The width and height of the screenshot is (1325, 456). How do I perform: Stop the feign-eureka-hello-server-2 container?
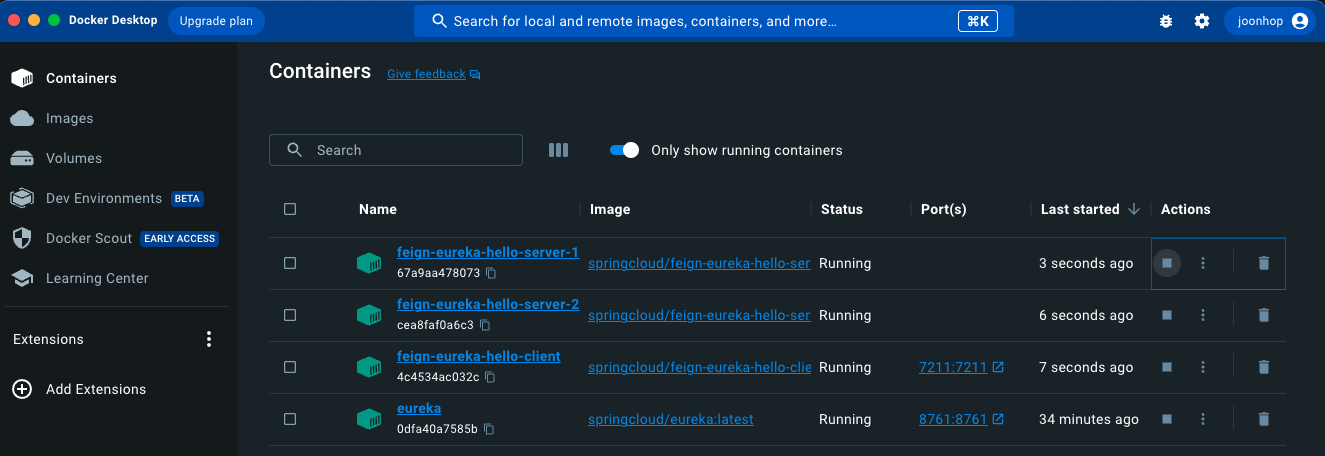pos(1166,315)
